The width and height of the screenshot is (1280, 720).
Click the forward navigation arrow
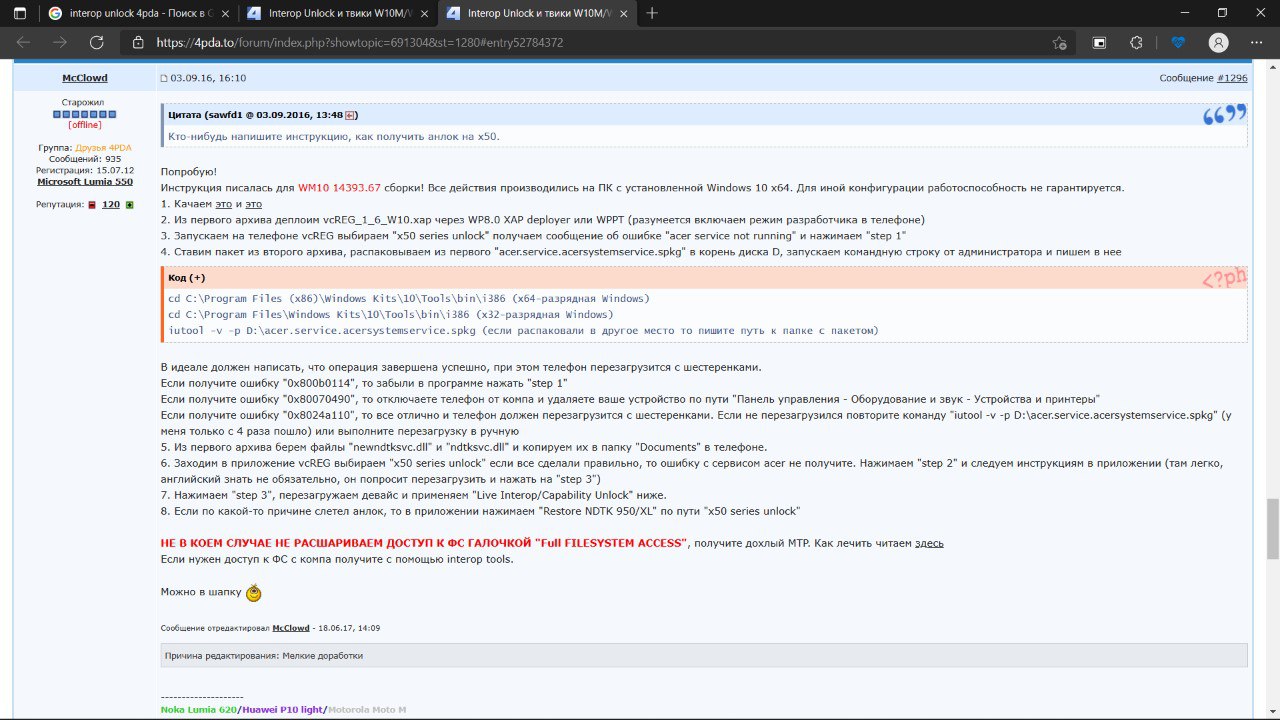(x=60, y=43)
